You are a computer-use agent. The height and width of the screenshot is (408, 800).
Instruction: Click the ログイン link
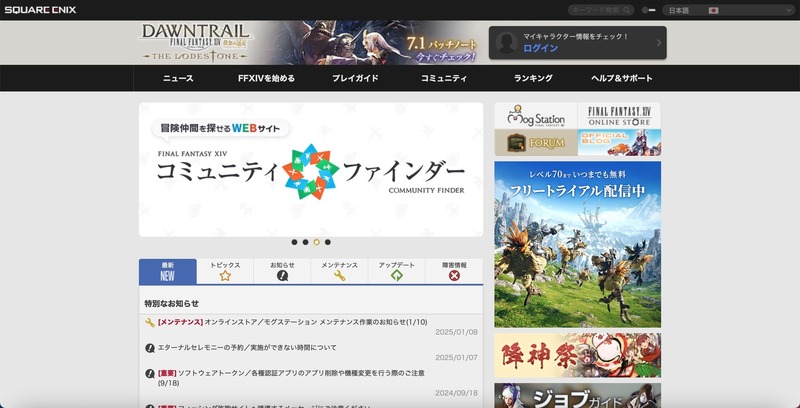pos(541,48)
